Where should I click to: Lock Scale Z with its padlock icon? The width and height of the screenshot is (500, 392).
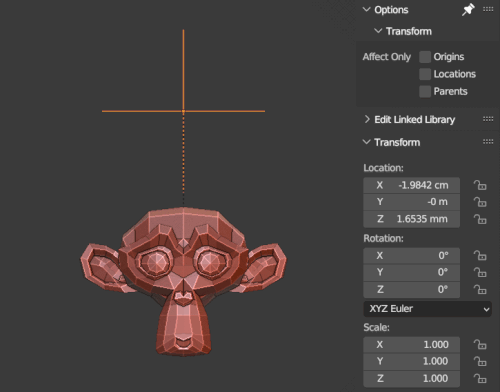tap(480, 378)
